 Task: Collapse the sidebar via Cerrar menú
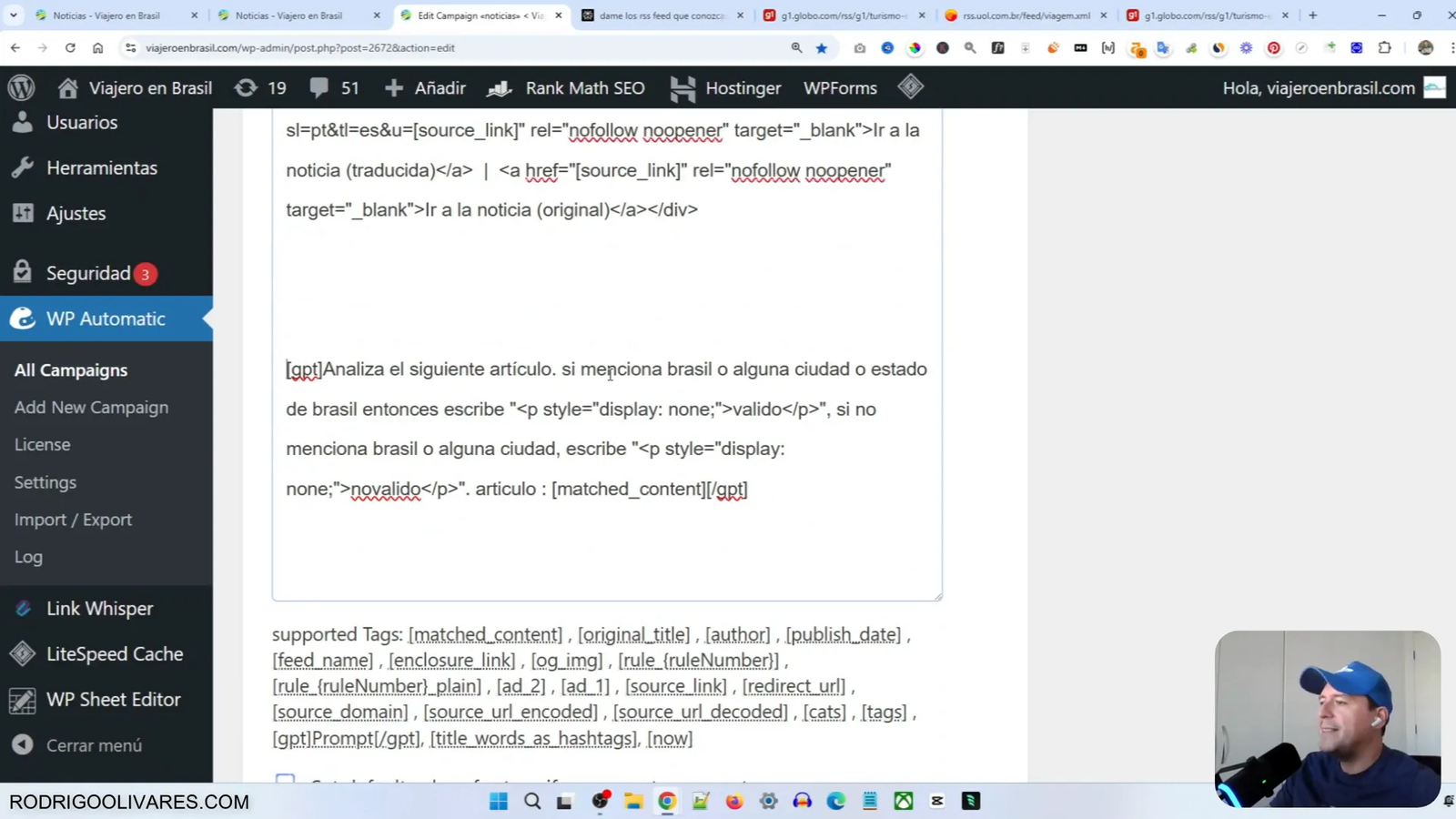tap(94, 745)
